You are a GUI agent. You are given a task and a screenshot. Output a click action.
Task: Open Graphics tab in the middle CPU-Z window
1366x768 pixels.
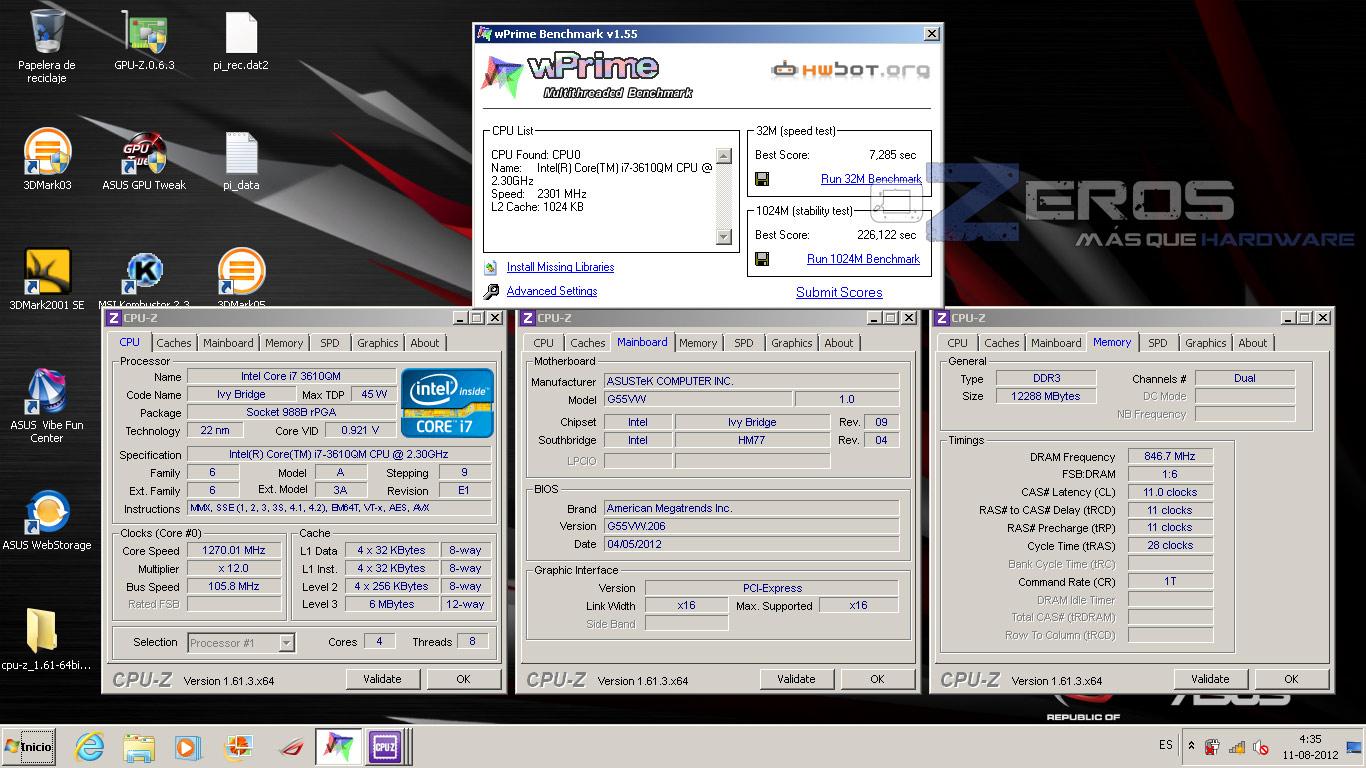coord(792,343)
